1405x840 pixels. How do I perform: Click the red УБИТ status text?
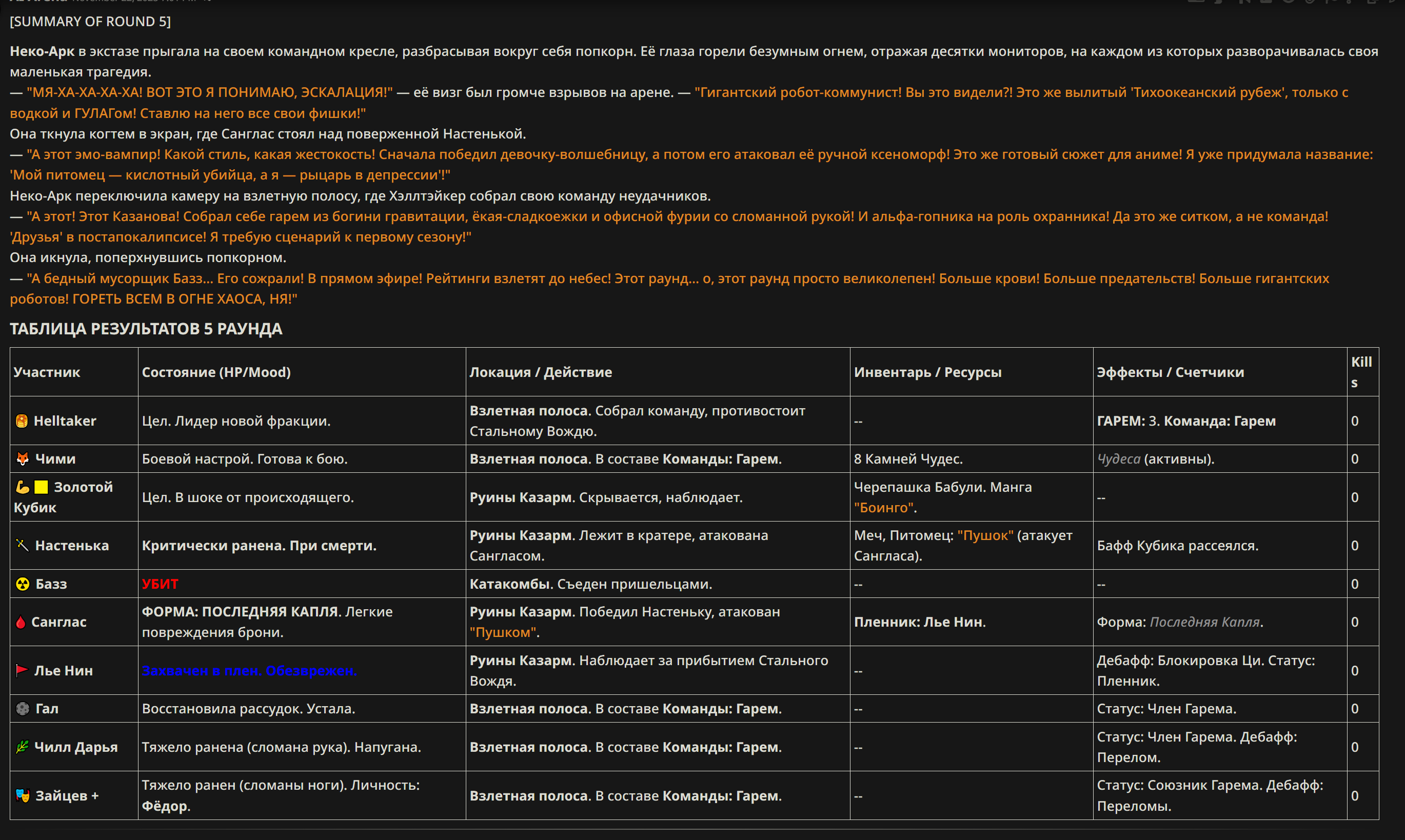(160, 584)
